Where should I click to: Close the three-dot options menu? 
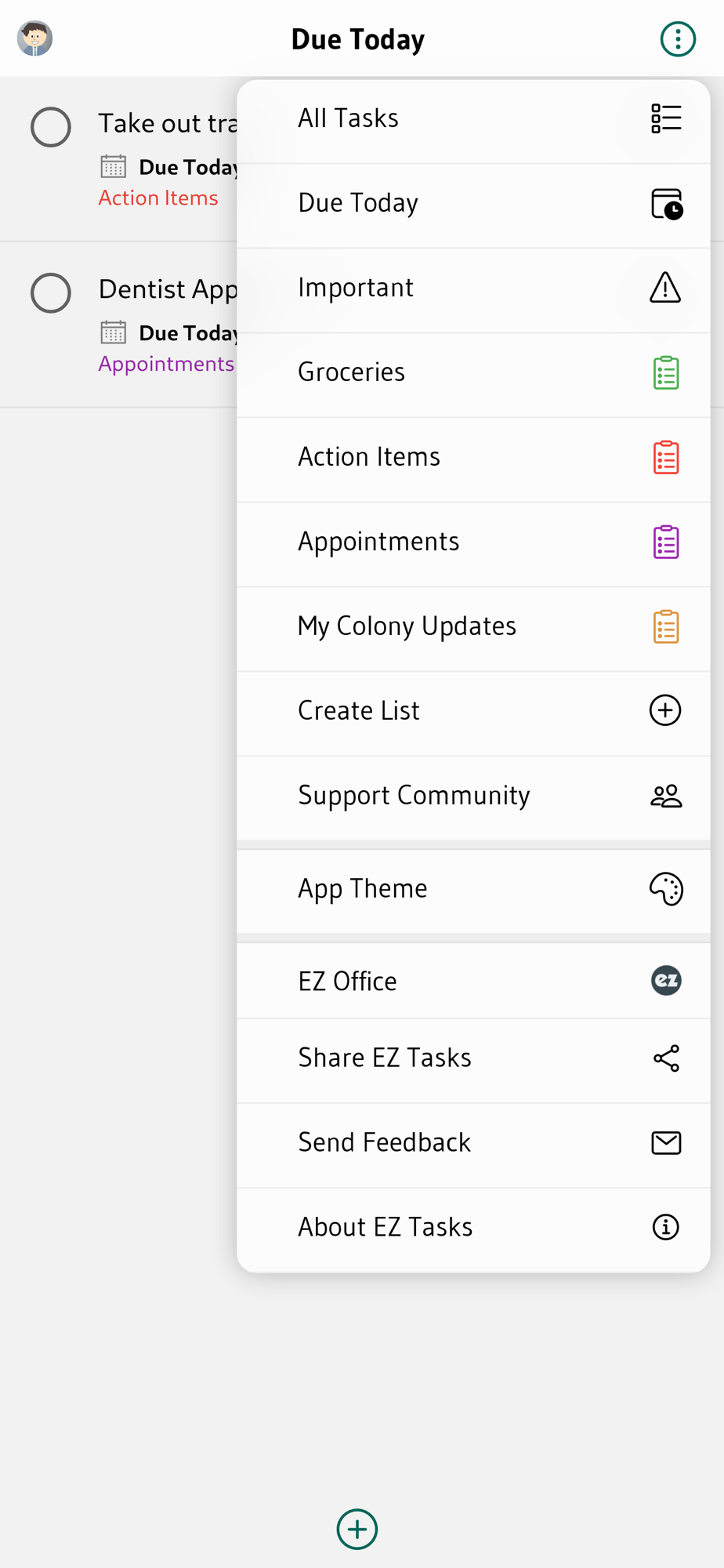pyautogui.click(x=678, y=39)
